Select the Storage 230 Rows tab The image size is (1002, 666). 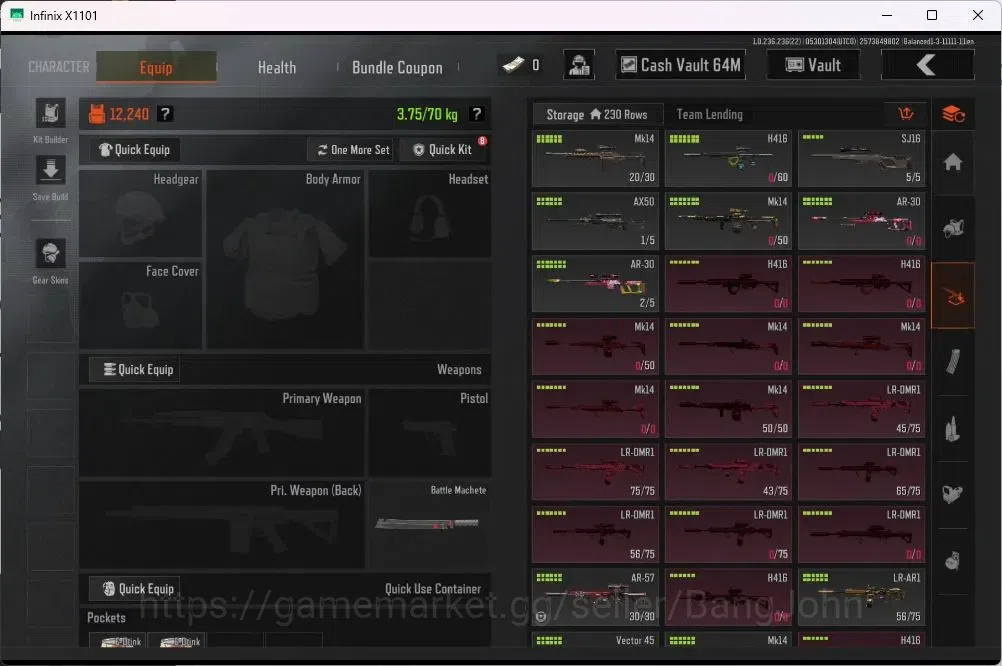tap(597, 114)
